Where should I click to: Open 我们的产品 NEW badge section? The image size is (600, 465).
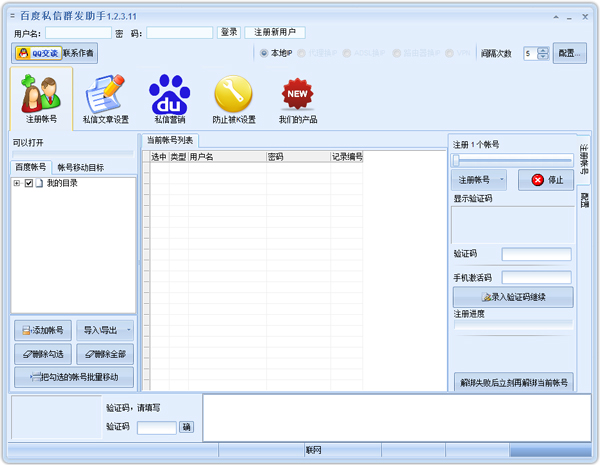(298, 99)
